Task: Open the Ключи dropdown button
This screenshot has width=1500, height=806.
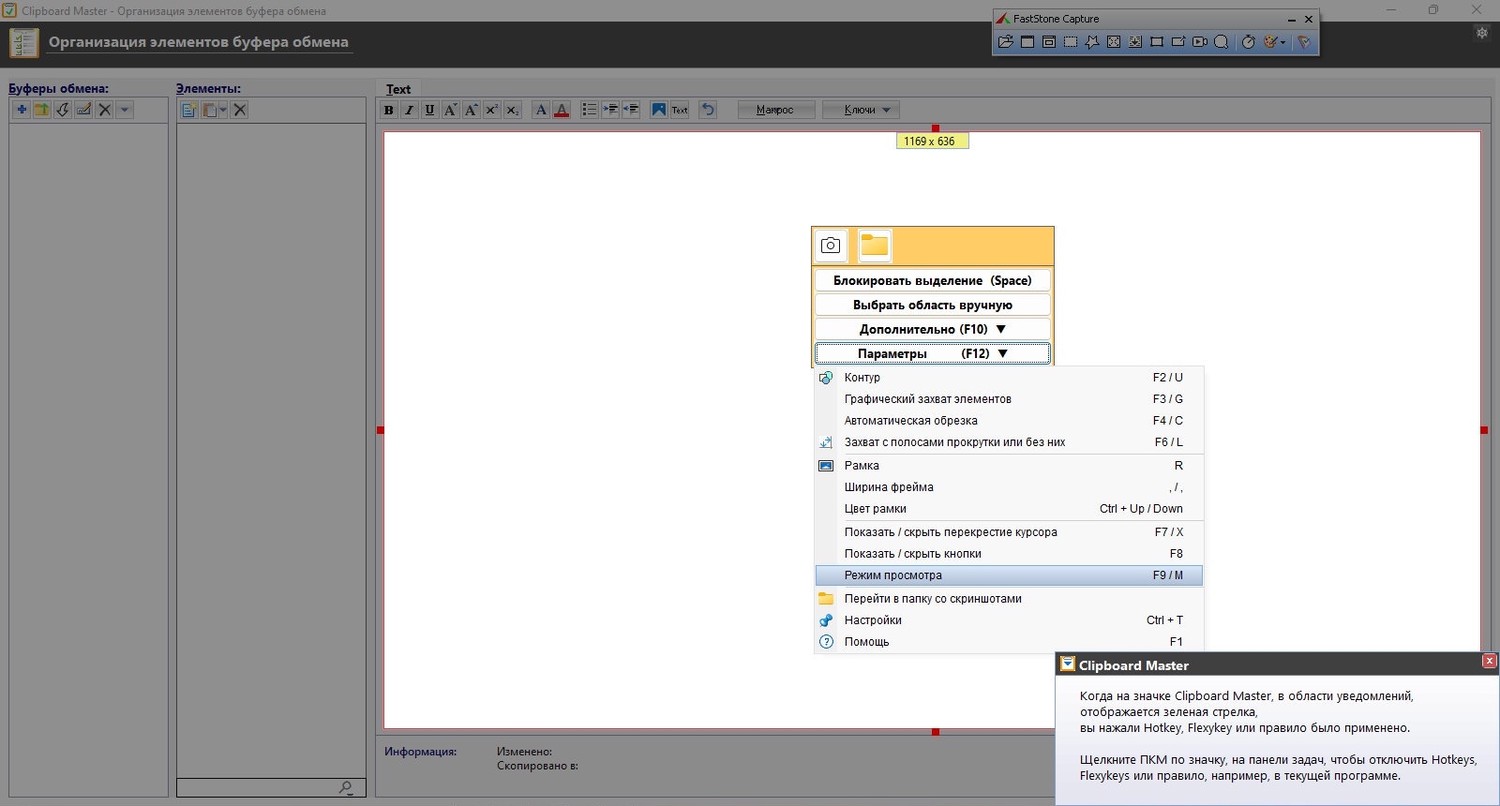Action: pos(861,110)
